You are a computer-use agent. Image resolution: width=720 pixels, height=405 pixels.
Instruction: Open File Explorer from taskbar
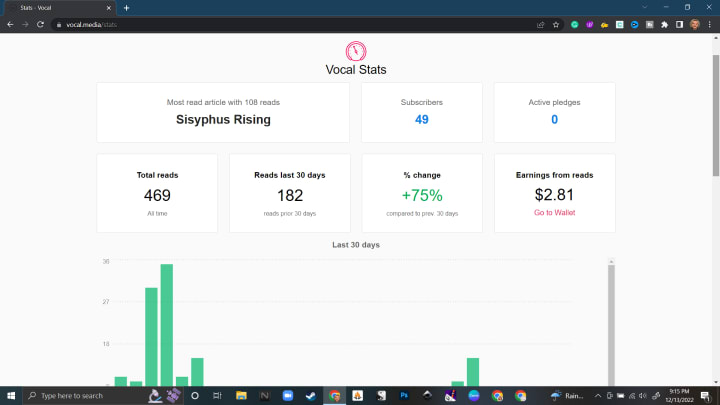pyautogui.click(x=241, y=395)
